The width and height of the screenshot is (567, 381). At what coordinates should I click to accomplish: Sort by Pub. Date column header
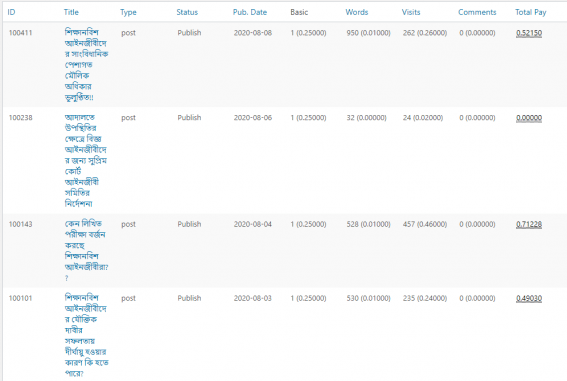pyautogui.click(x=250, y=12)
